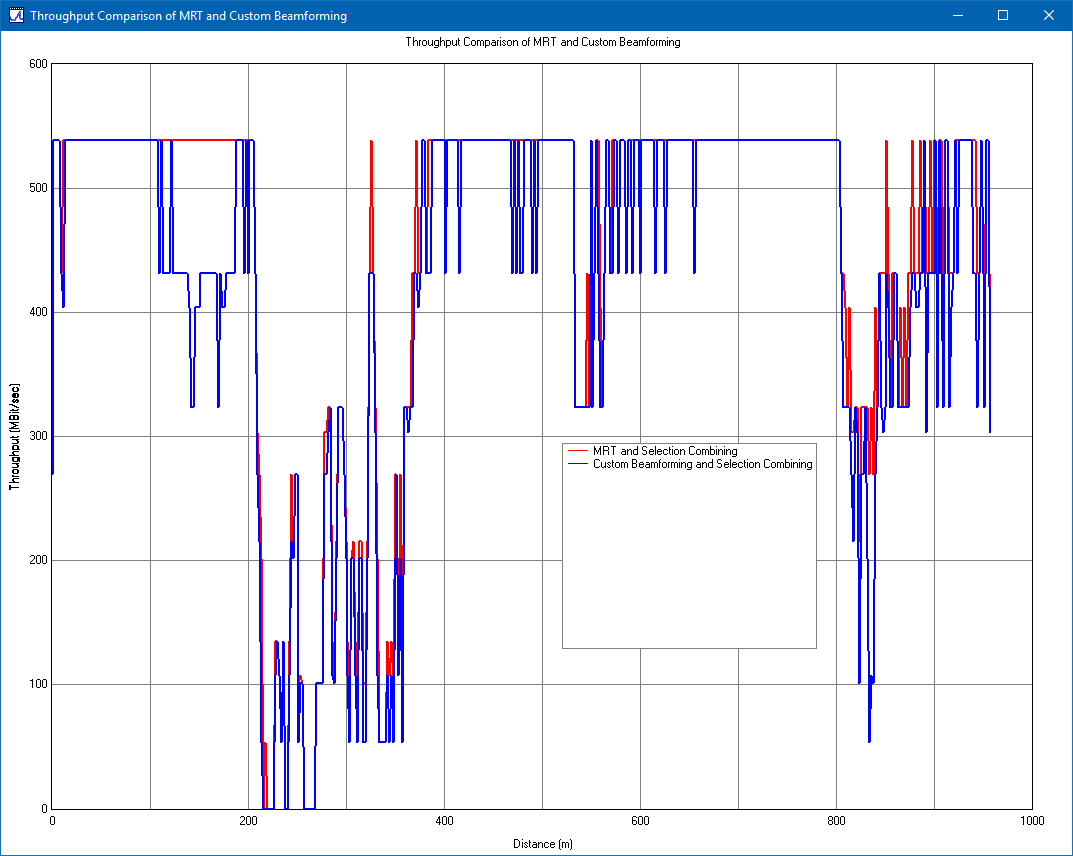Image resolution: width=1073 pixels, height=856 pixels.
Task: Click the 1000 tick label on the x-axis
Action: click(x=1032, y=820)
